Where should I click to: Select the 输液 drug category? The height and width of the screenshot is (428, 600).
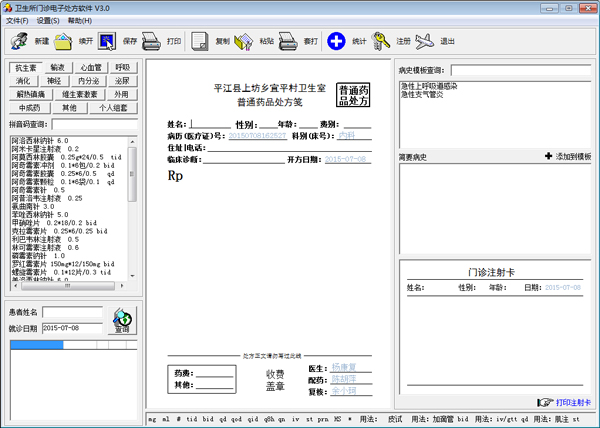57,68
